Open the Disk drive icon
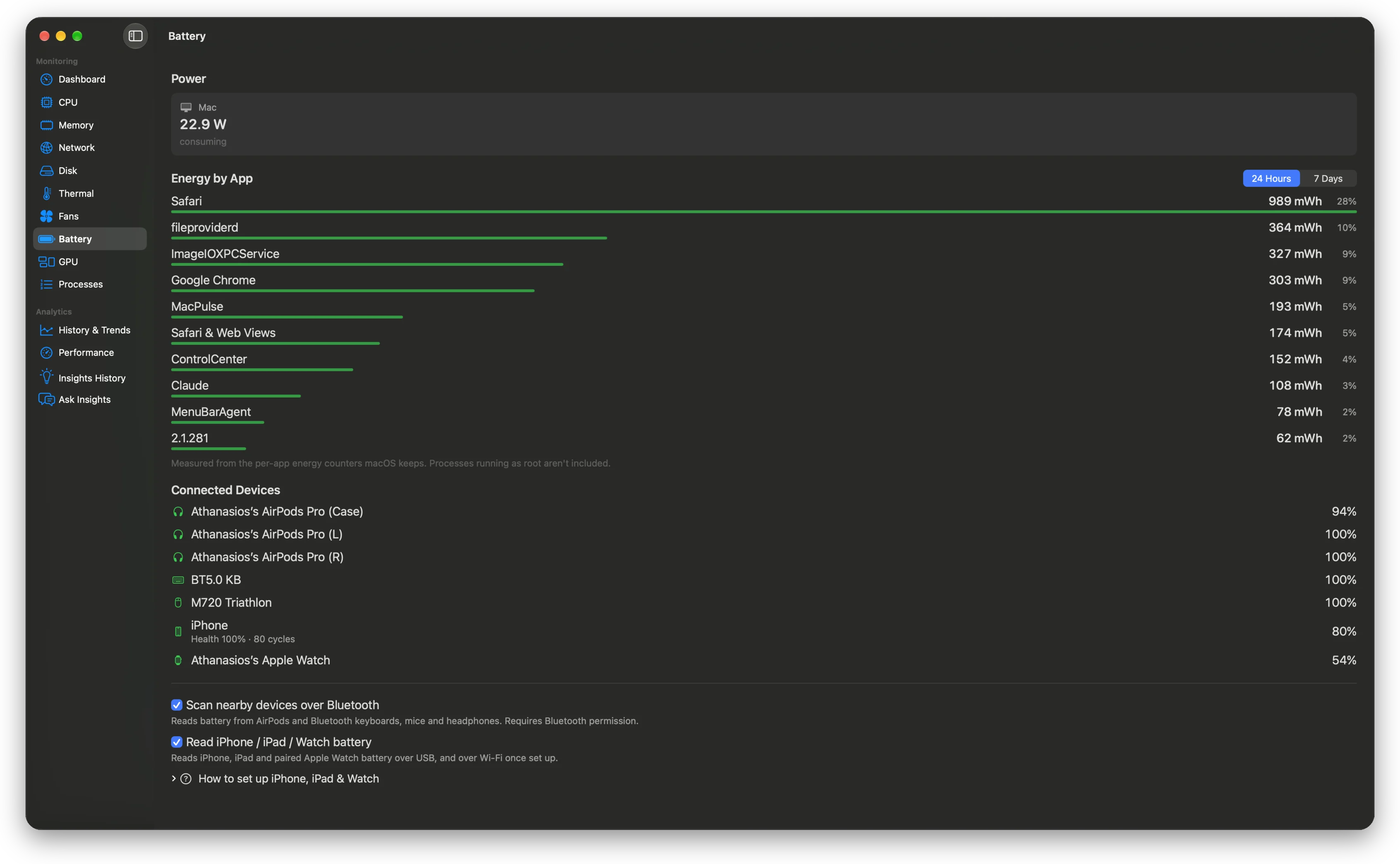The height and width of the screenshot is (864, 1400). [46, 171]
